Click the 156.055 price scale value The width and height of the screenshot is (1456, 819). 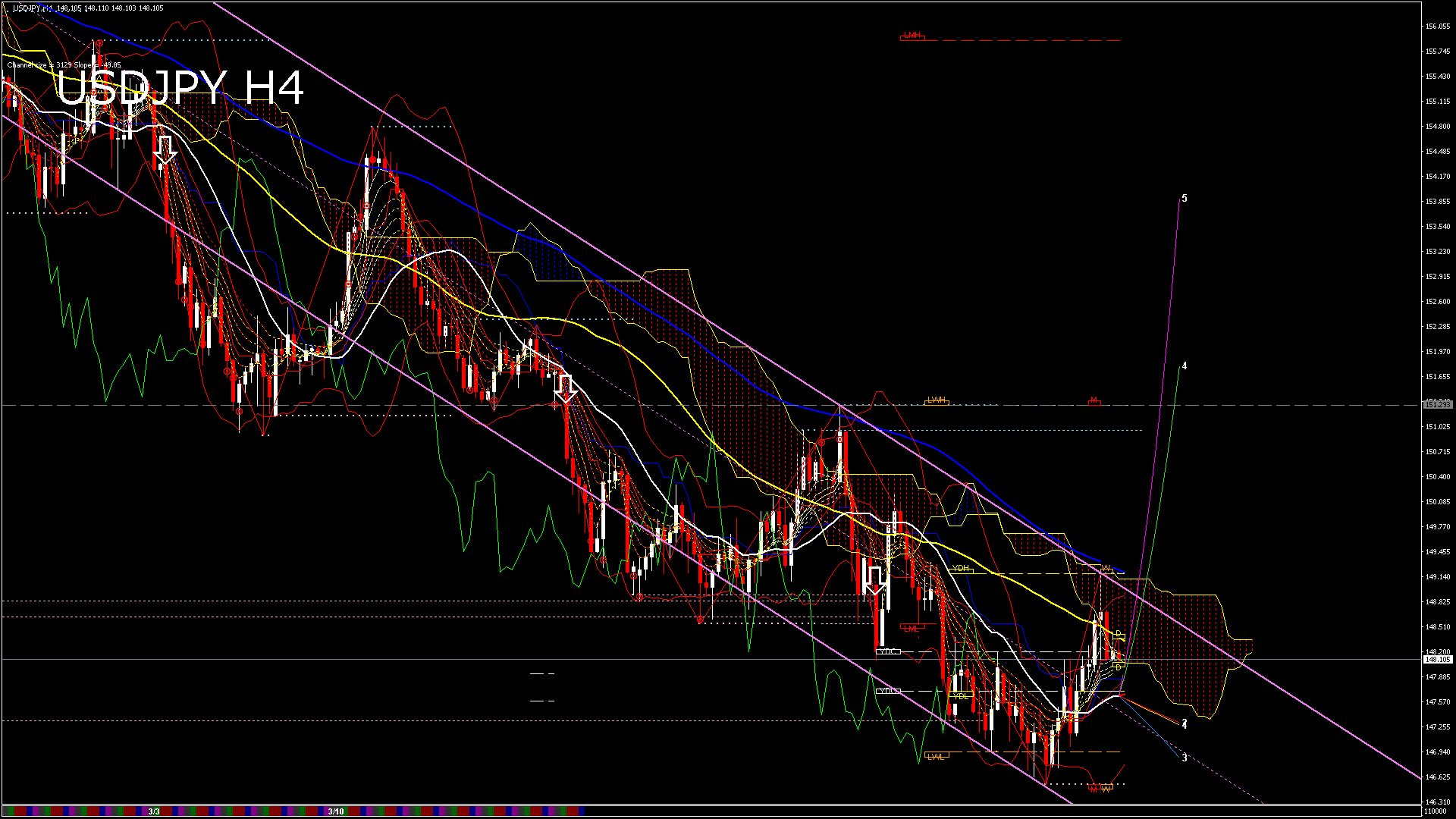tap(1438, 26)
